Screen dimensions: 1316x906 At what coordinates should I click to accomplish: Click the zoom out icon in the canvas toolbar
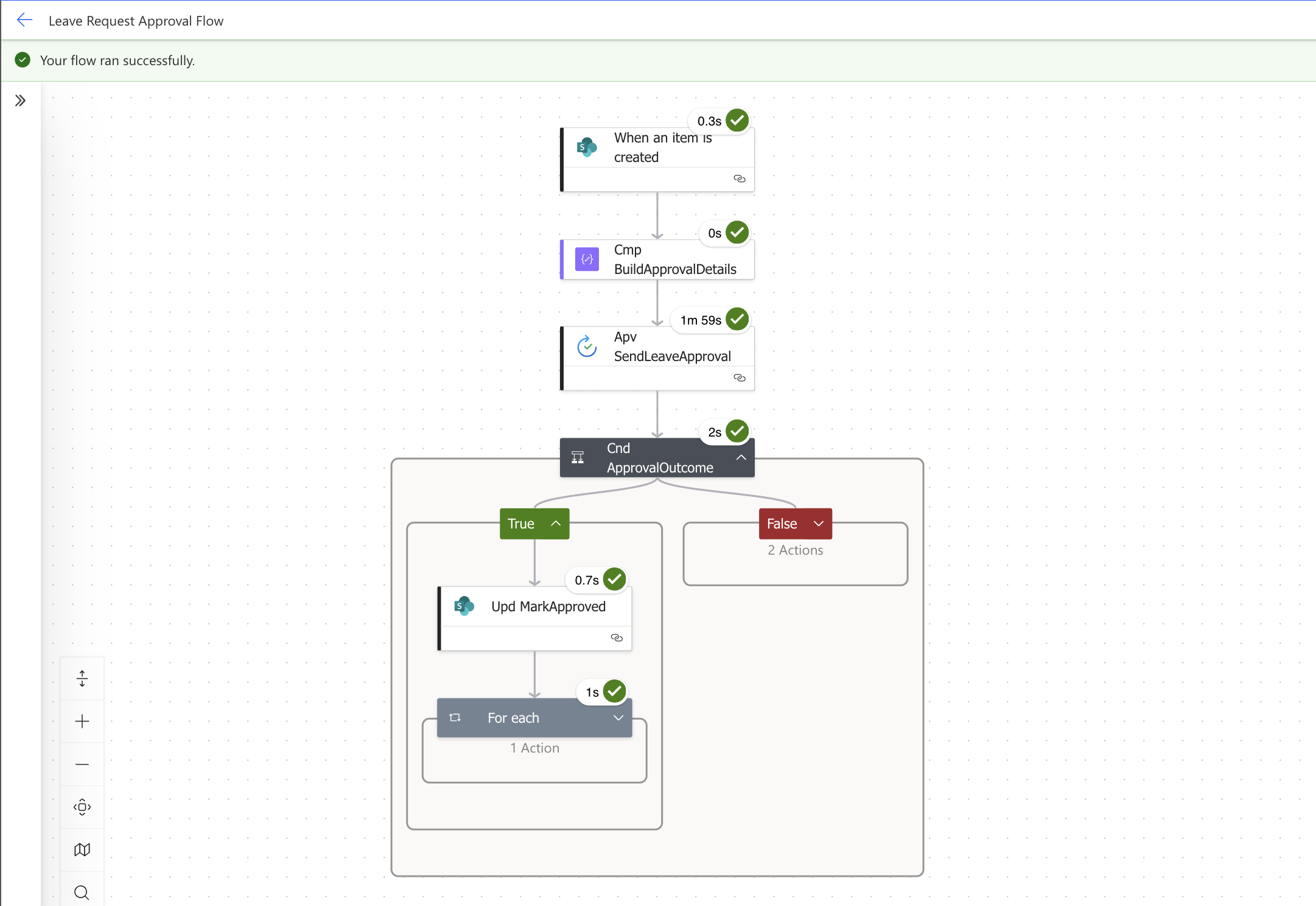click(82, 764)
